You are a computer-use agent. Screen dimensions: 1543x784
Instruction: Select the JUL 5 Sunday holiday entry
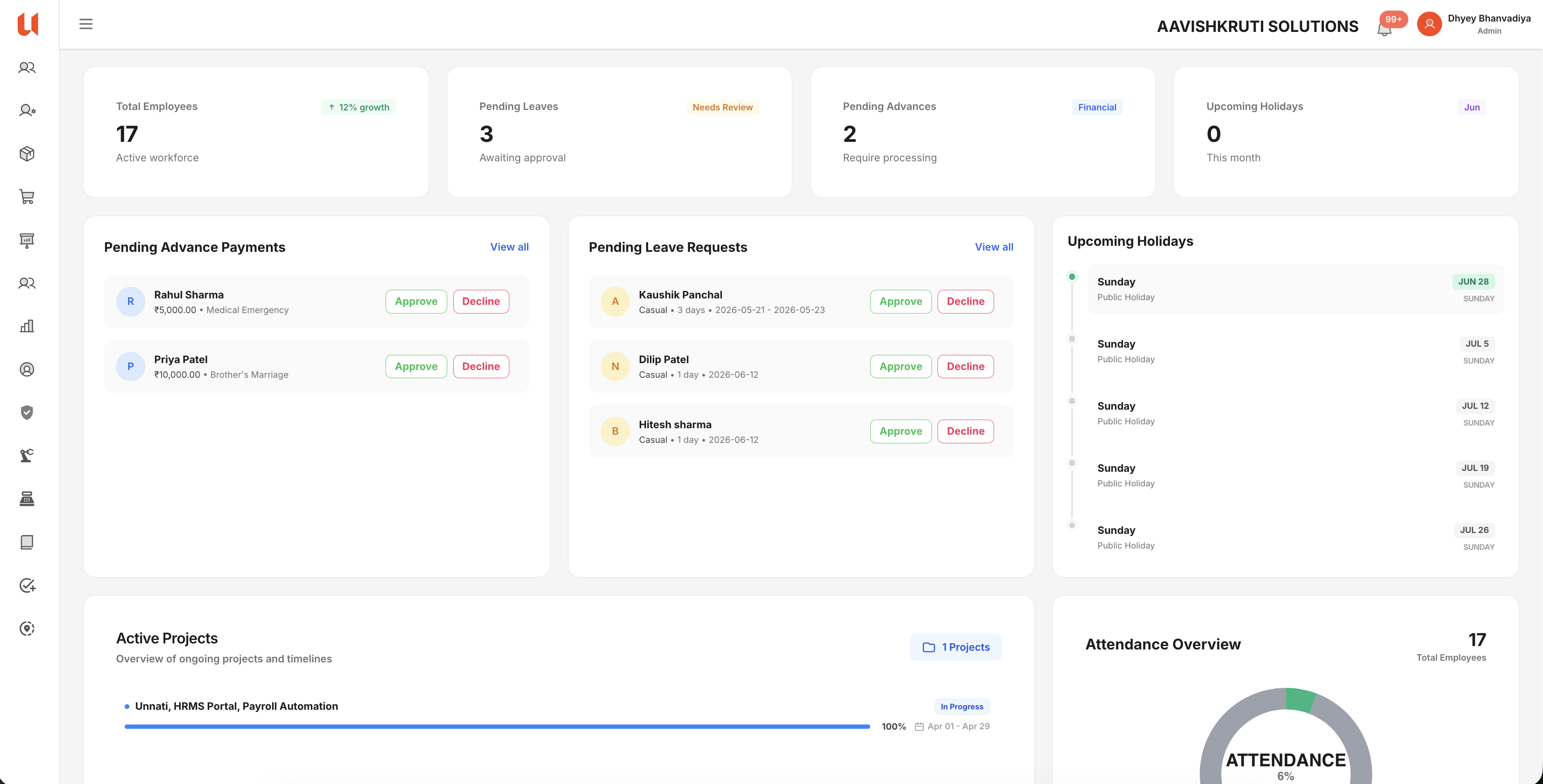coord(1295,351)
